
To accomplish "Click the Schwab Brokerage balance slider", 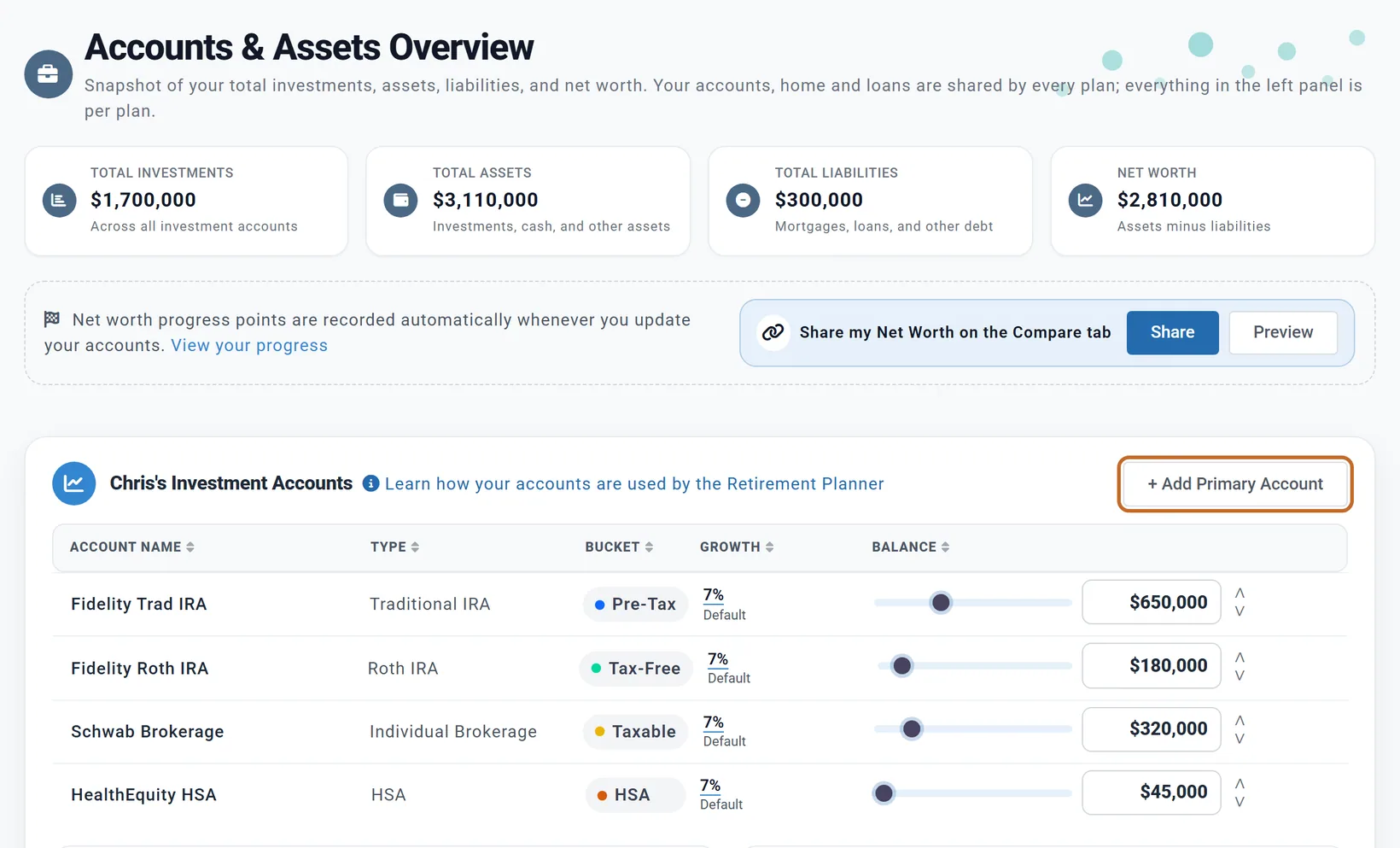I will point(972,729).
